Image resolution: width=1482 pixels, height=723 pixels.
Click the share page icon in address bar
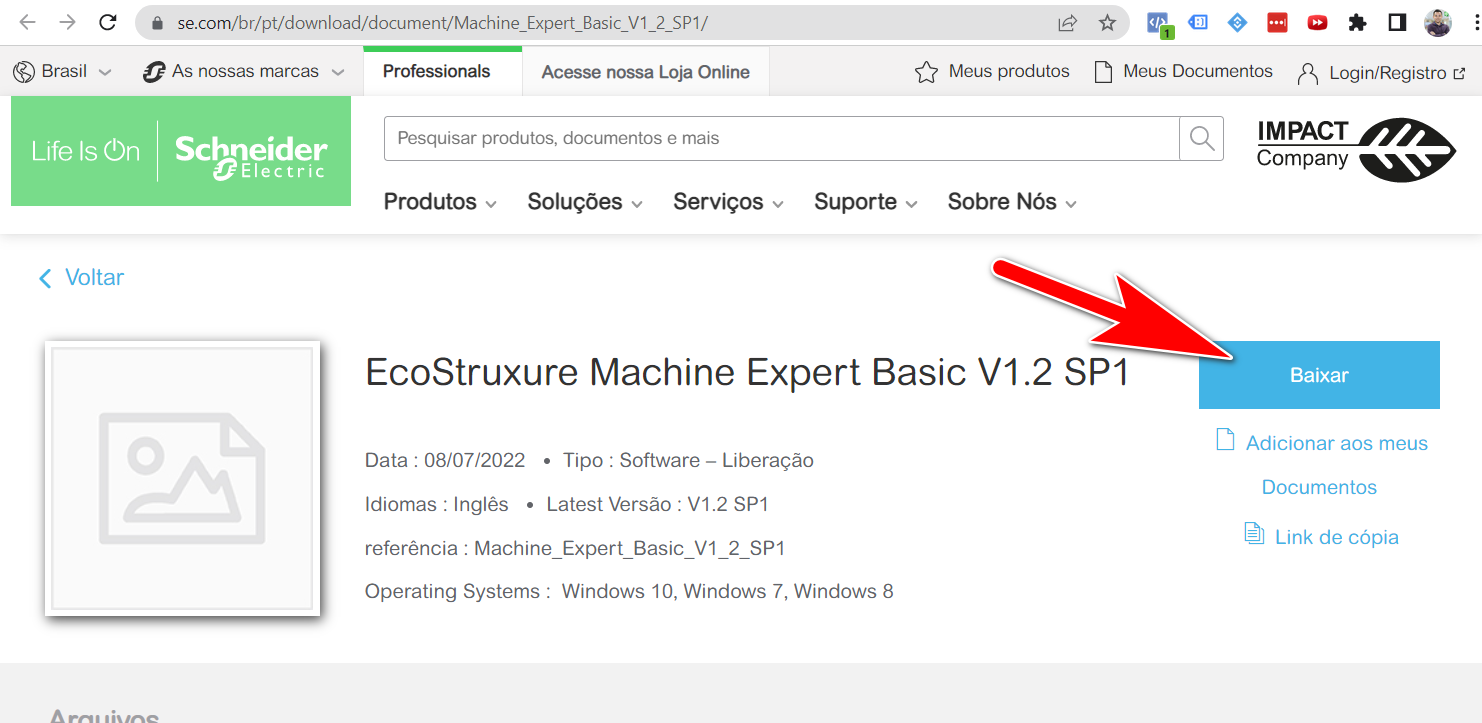1068,23
